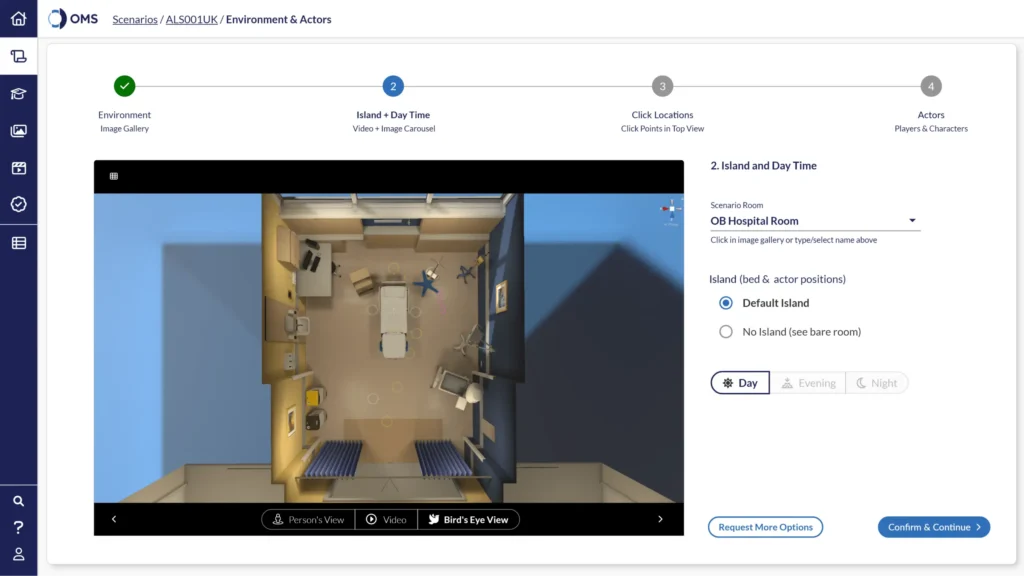Open the checklist clipboard sidebar icon
1024x576 pixels.
tap(18, 204)
